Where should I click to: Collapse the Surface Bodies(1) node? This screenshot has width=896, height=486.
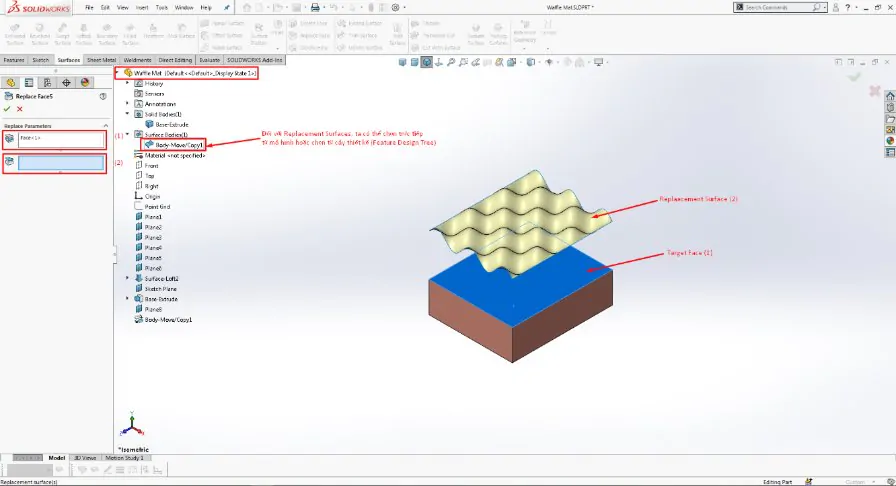pyautogui.click(x=127, y=134)
